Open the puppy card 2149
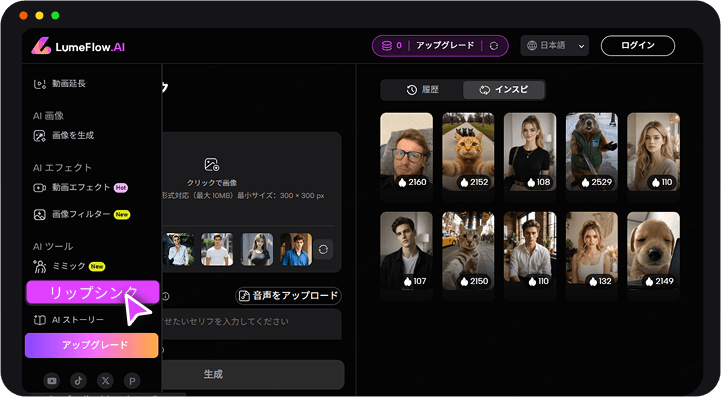This screenshot has height=397, width=721. coord(653,251)
